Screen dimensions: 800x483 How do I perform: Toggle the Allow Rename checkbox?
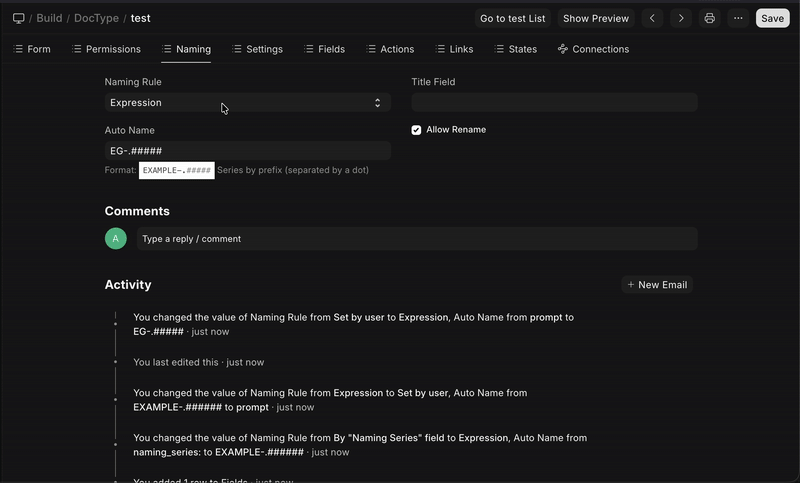click(416, 130)
